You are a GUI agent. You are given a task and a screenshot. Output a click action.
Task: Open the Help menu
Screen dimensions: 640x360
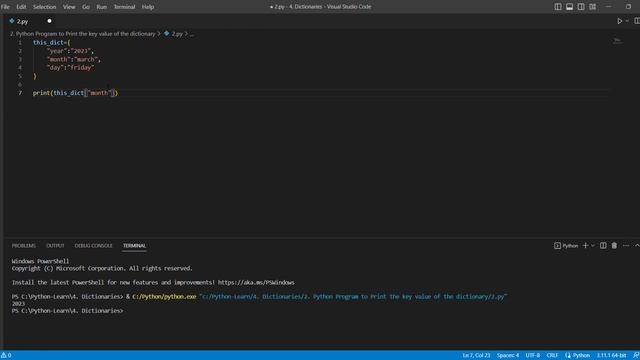(148, 7)
